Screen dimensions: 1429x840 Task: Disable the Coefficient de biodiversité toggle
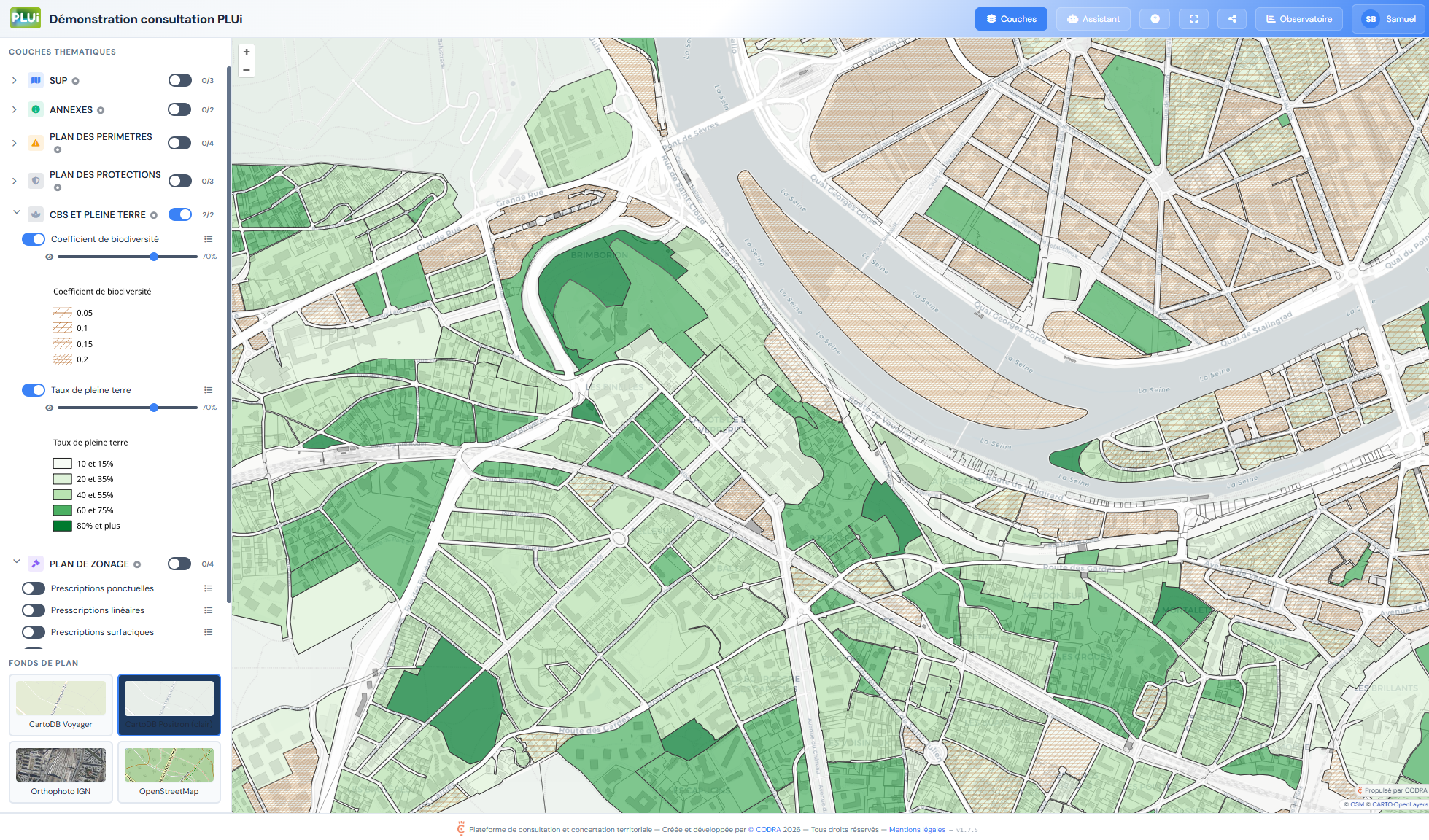tap(34, 239)
